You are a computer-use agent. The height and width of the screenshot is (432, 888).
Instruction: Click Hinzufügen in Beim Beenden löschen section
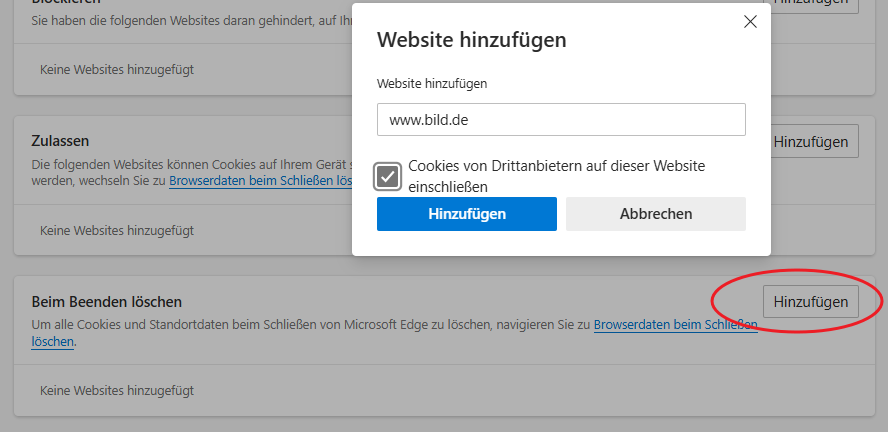coord(810,302)
